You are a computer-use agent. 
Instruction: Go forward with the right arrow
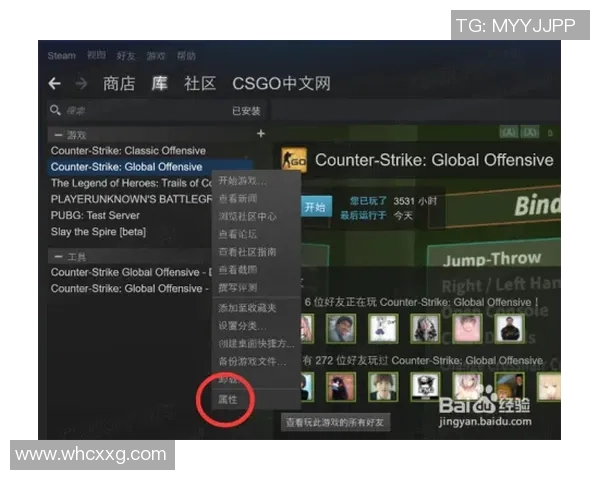[81, 83]
